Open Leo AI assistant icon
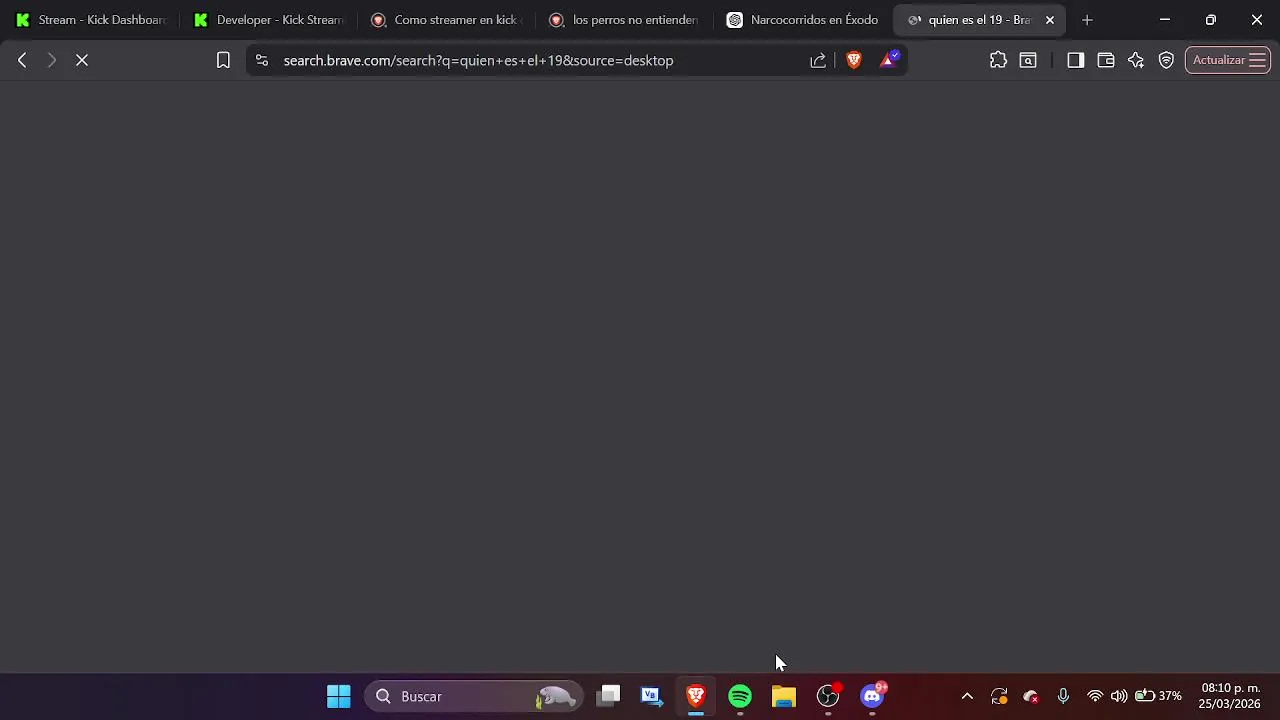This screenshot has width=1280, height=720. pyautogui.click(x=1136, y=60)
